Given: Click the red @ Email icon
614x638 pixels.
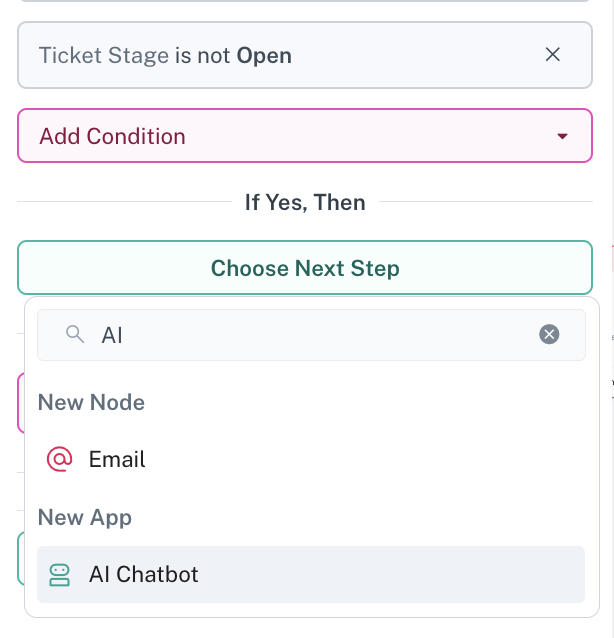Looking at the screenshot, I should pyautogui.click(x=60, y=459).
